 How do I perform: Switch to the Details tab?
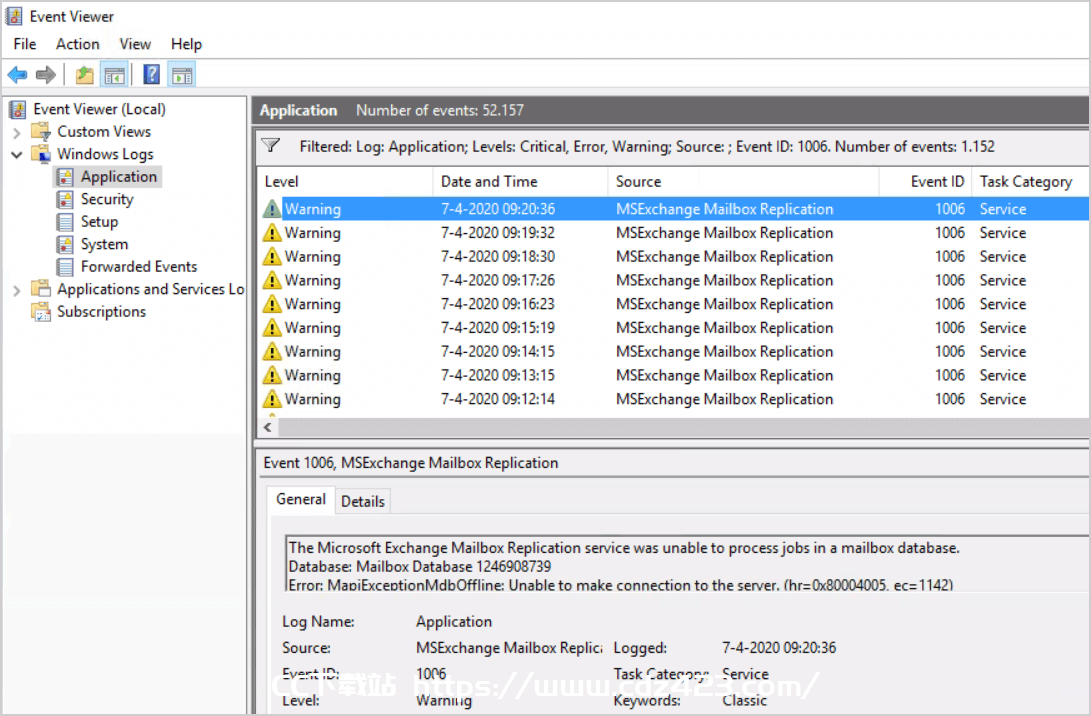[363, 501]
